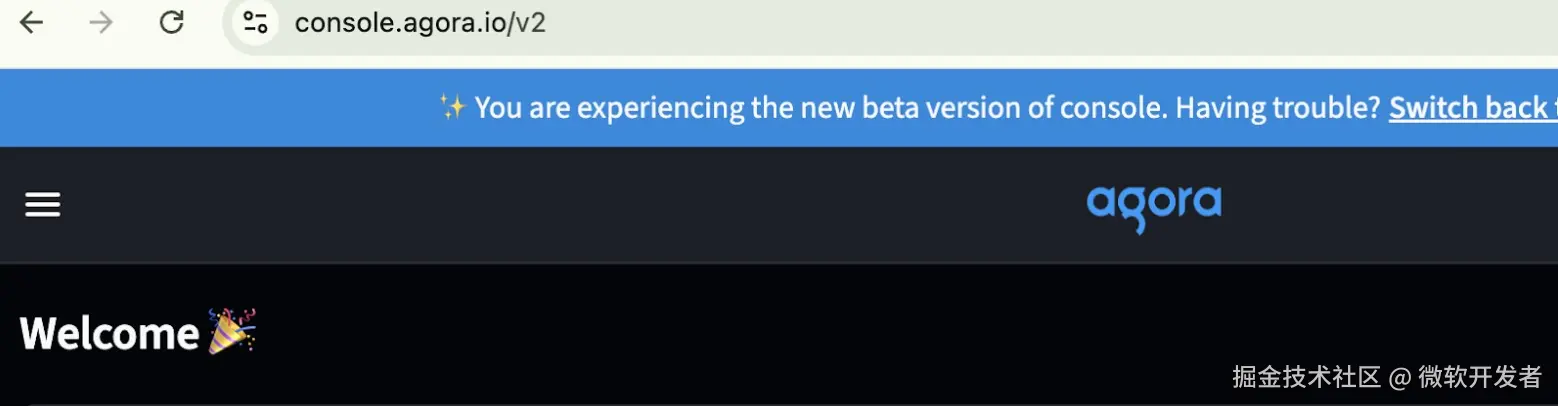Image resolution: width=1558 pixels, height=406 pixels.
Task: Open the hamburger navigation menu
Action: point(43,205)
